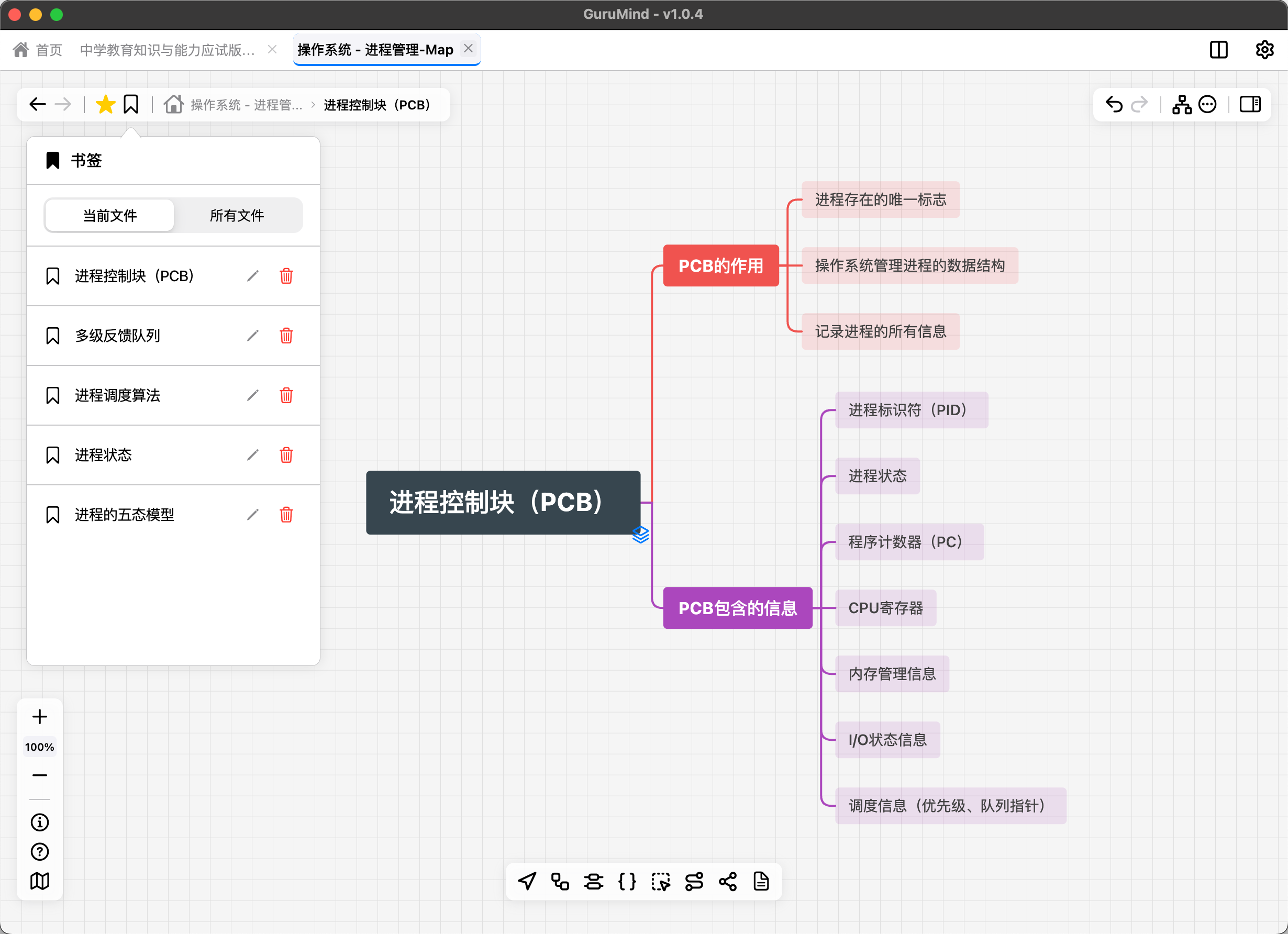
Task: Delete the 进程调度算法 bookmark
Action: (x=286, y=395)
